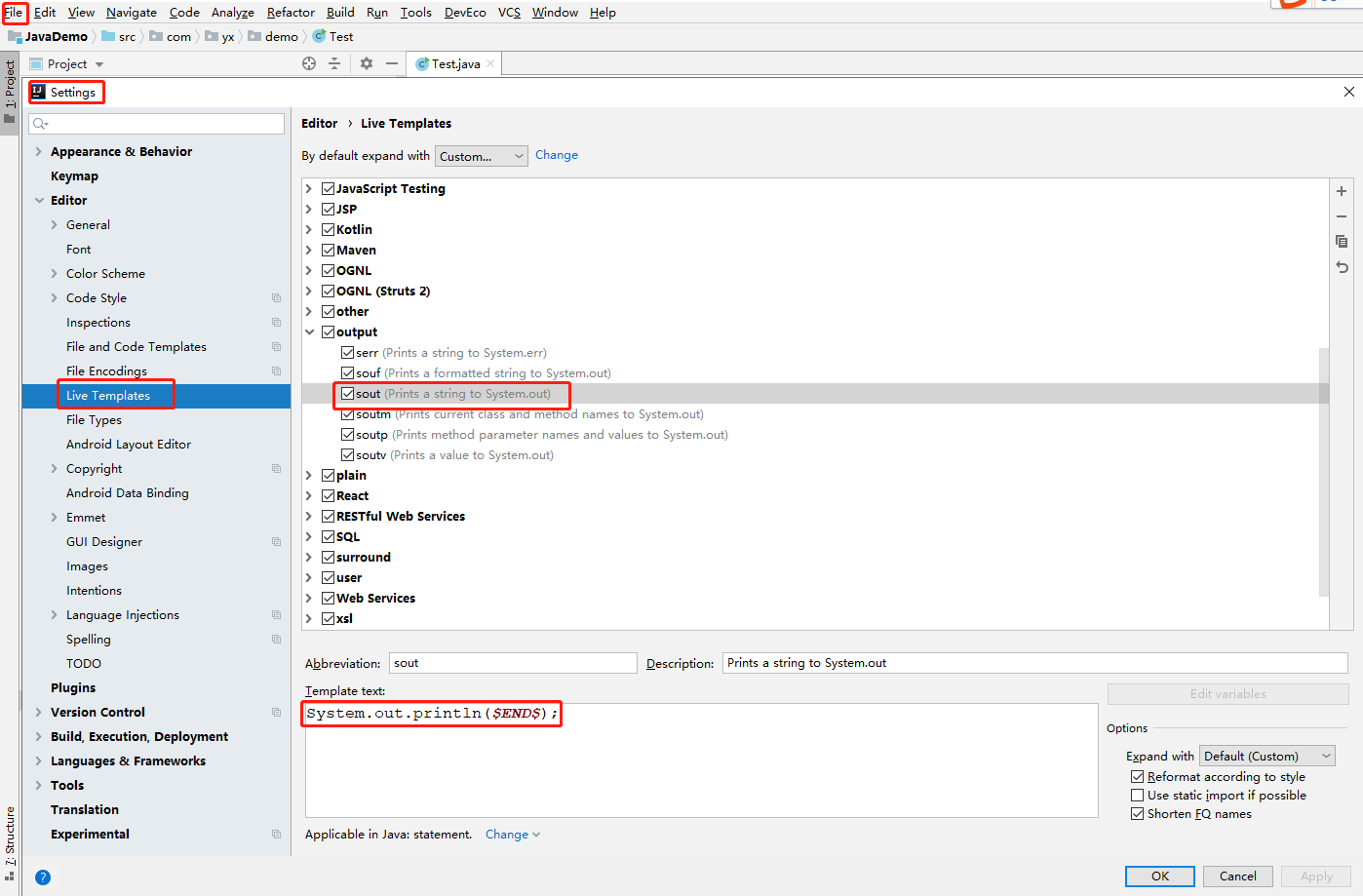1363x896 pixels.
Task: Click the Edit variables button
Action: (x=1228, y=694)
